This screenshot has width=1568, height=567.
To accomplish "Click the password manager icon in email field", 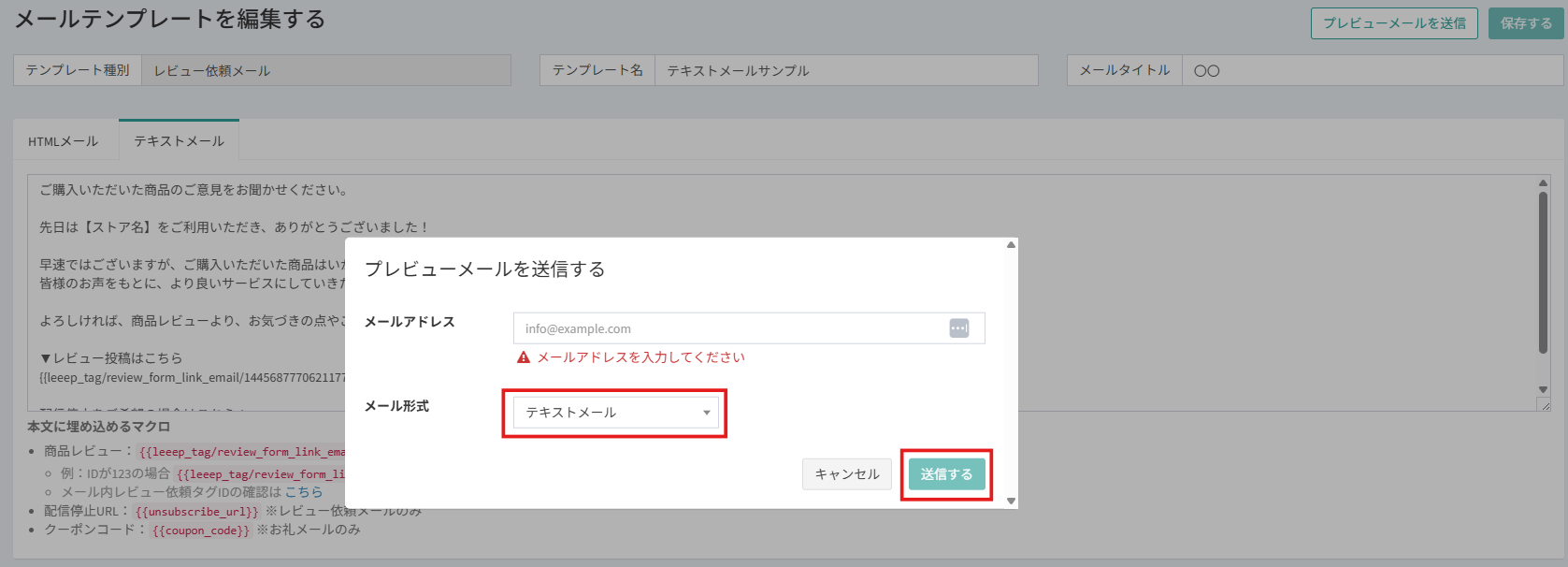I will pyautogui.click(x=959, y=328).
